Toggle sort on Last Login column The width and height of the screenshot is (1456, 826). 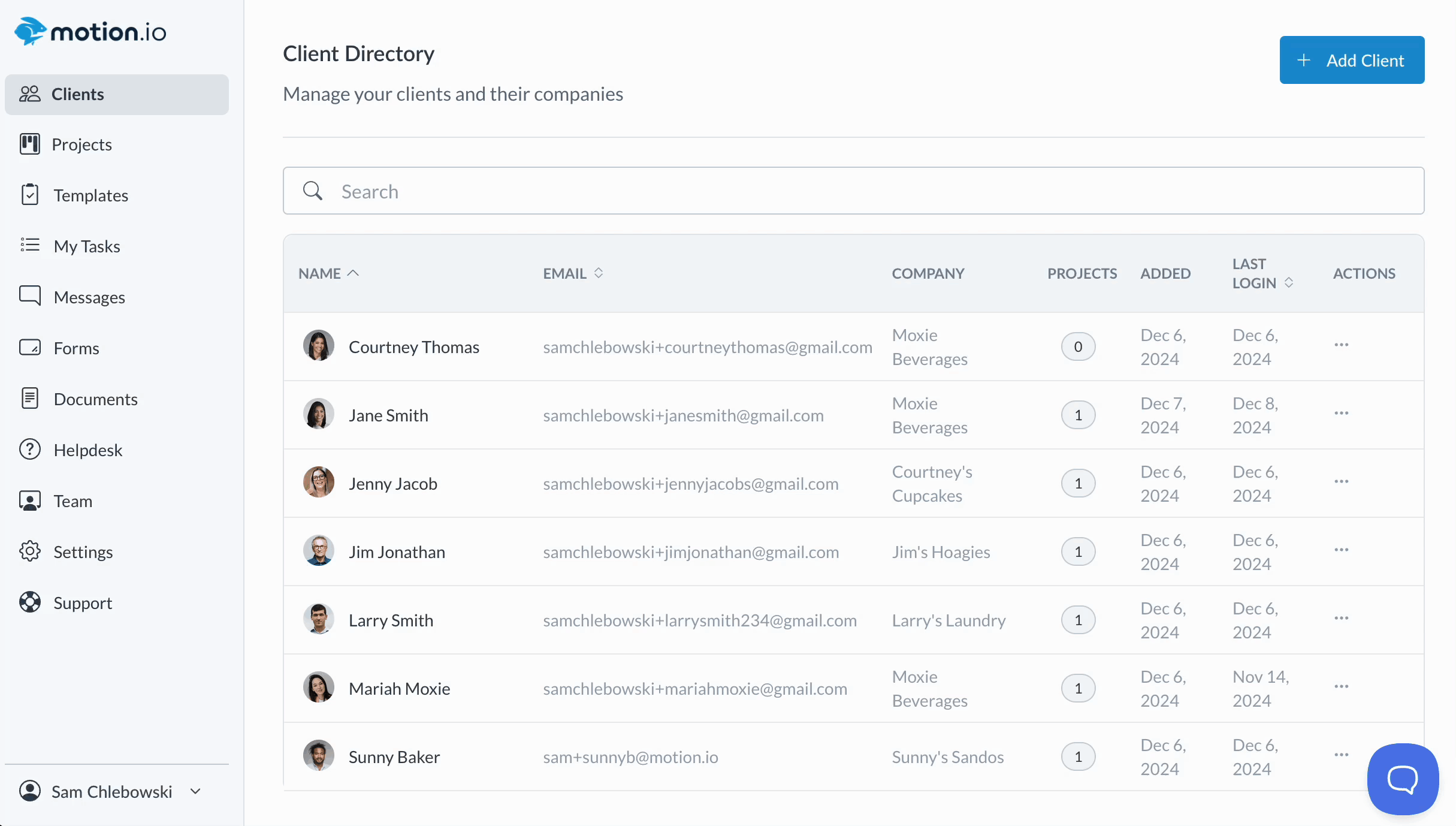coord(1288,282)
